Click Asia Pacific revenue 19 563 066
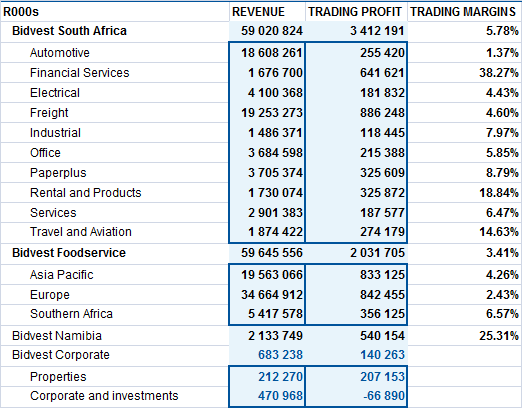This screenshot has width=524, height=411. pos(272,275)
